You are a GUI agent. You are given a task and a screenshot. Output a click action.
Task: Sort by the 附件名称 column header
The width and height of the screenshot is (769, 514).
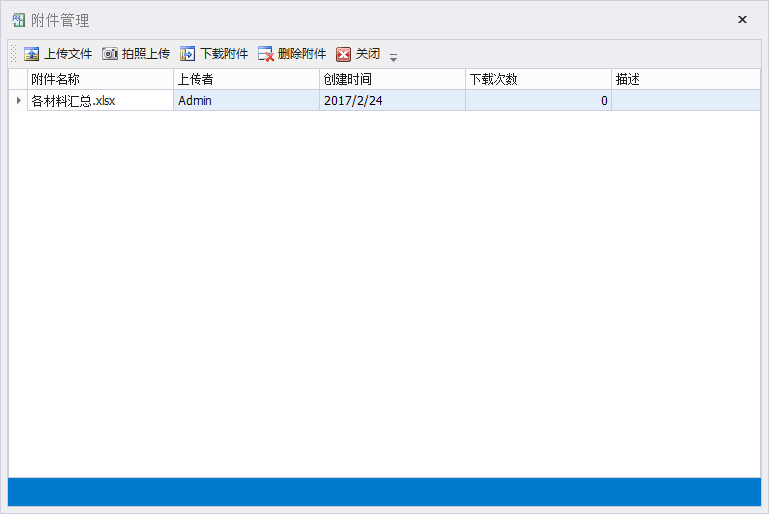coord(100,79)
